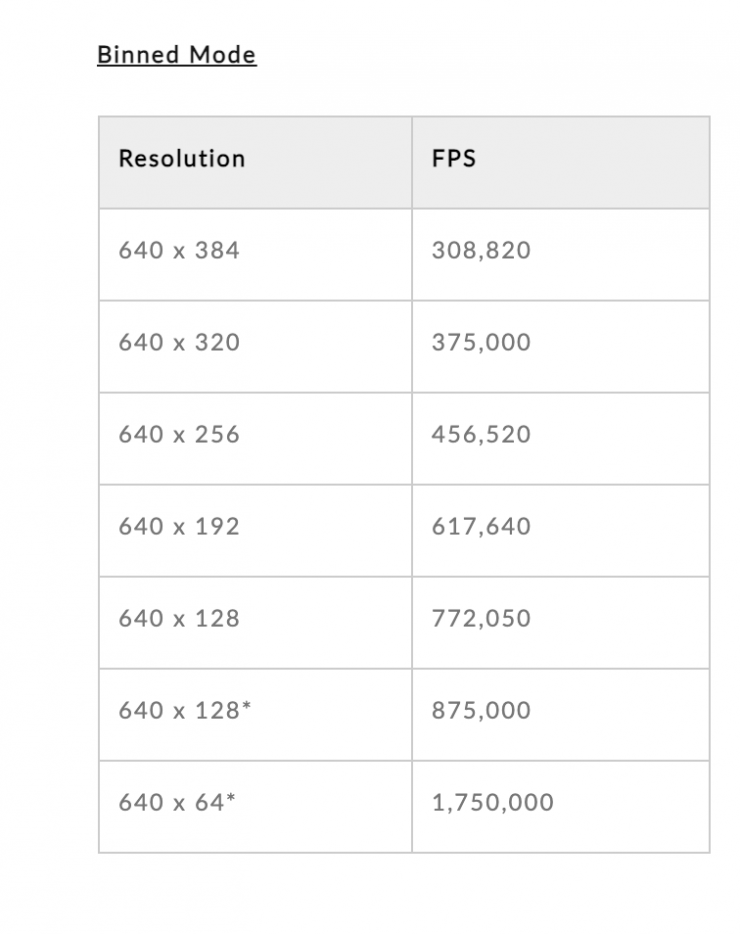Select the 772,050 FPS value

481,619
